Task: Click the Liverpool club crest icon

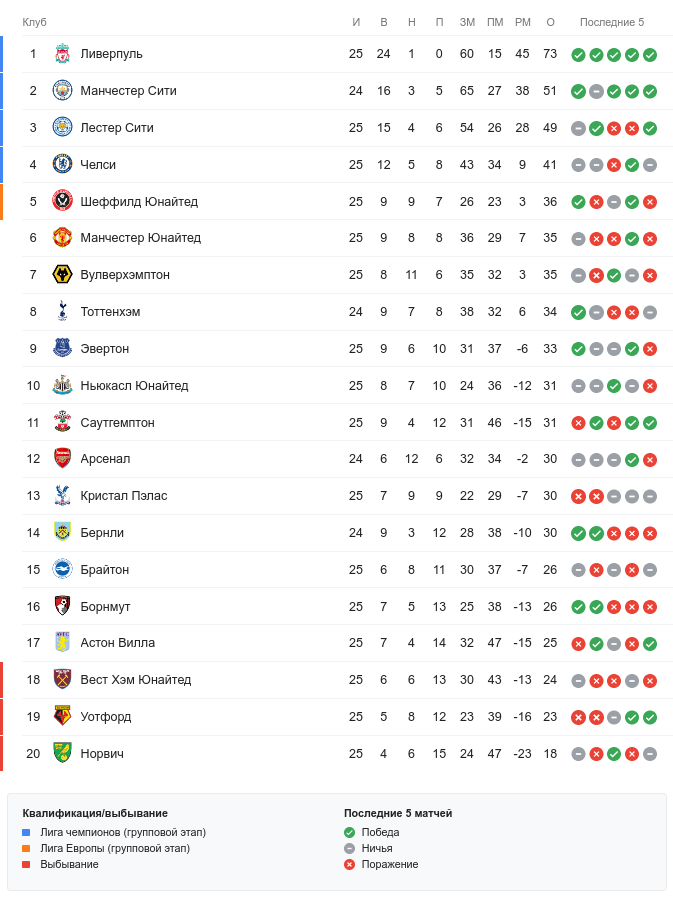Action: coord(62,54)
